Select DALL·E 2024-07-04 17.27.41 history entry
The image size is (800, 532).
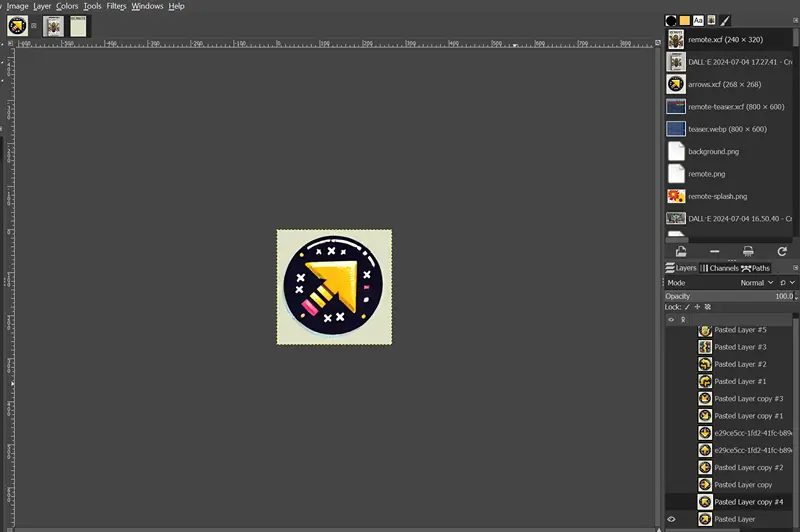729,62
